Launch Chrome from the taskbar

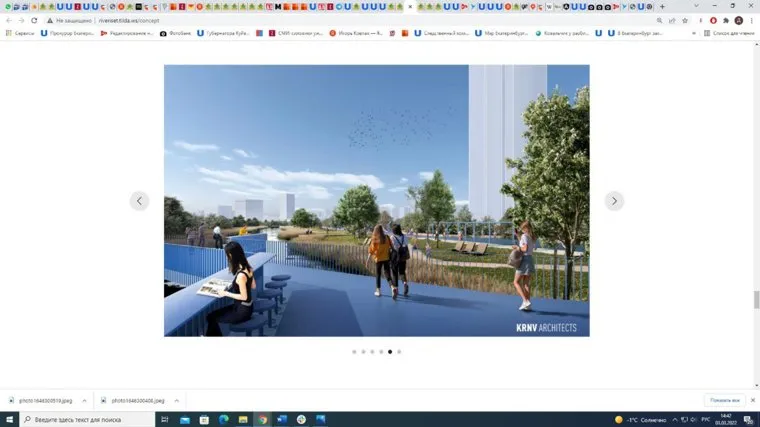pos(263,419)
